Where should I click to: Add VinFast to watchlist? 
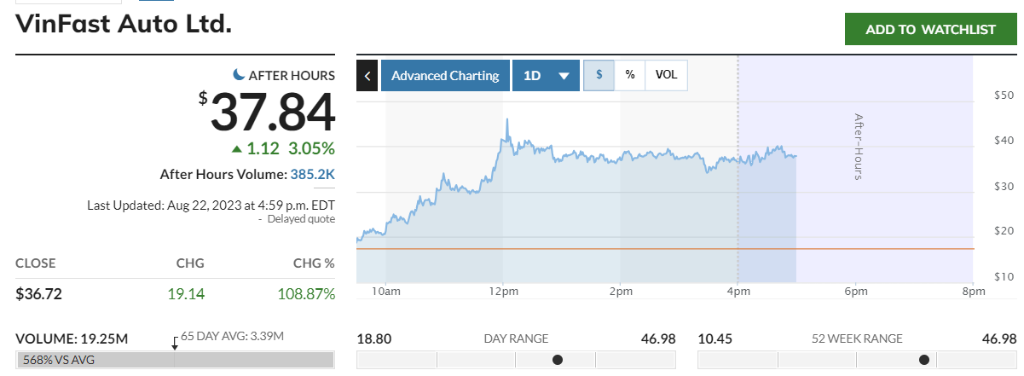[x=931, y=29]
